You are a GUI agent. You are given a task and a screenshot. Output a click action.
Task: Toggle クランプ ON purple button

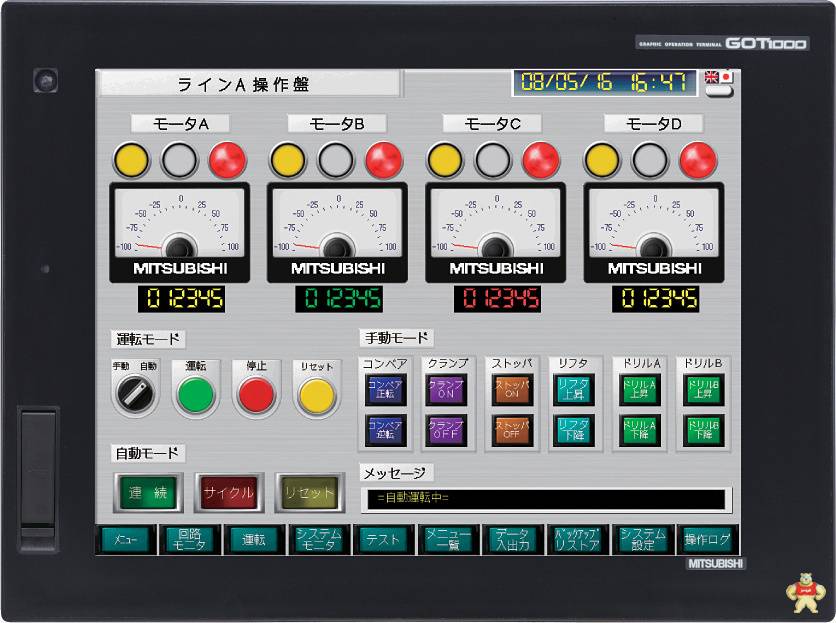pos(446,389)
